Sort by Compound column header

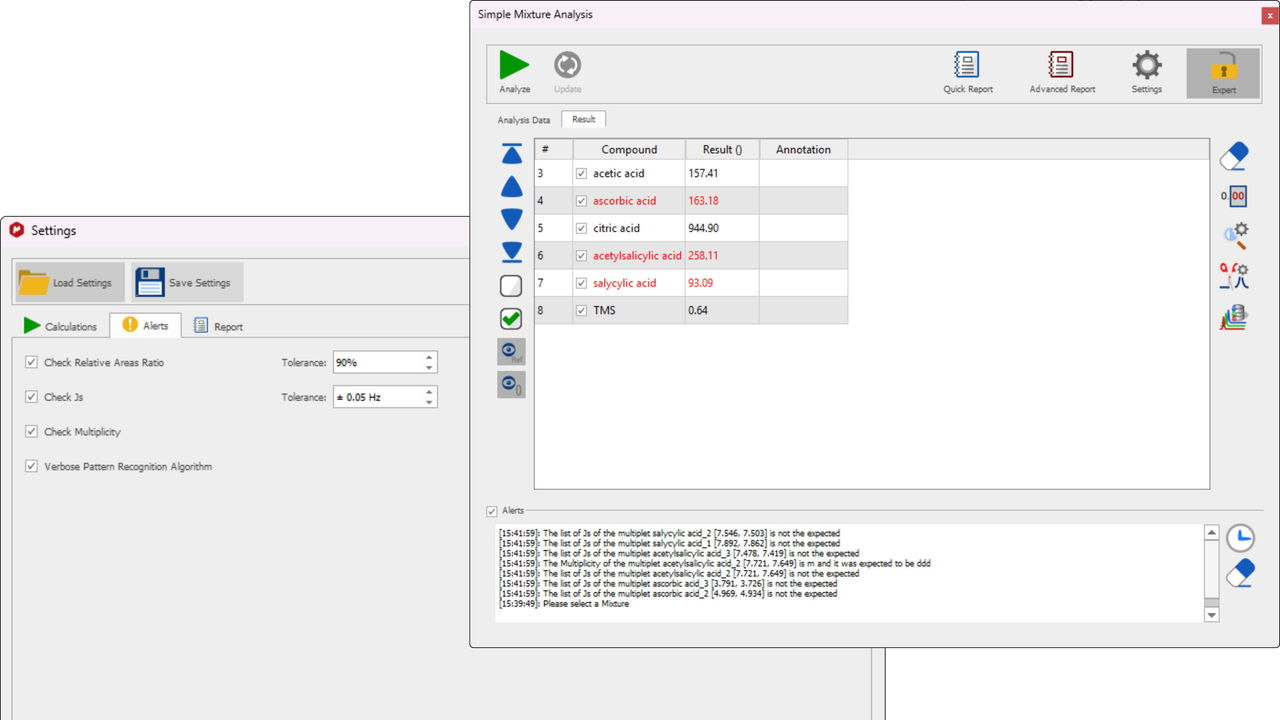tap(629, 149)
